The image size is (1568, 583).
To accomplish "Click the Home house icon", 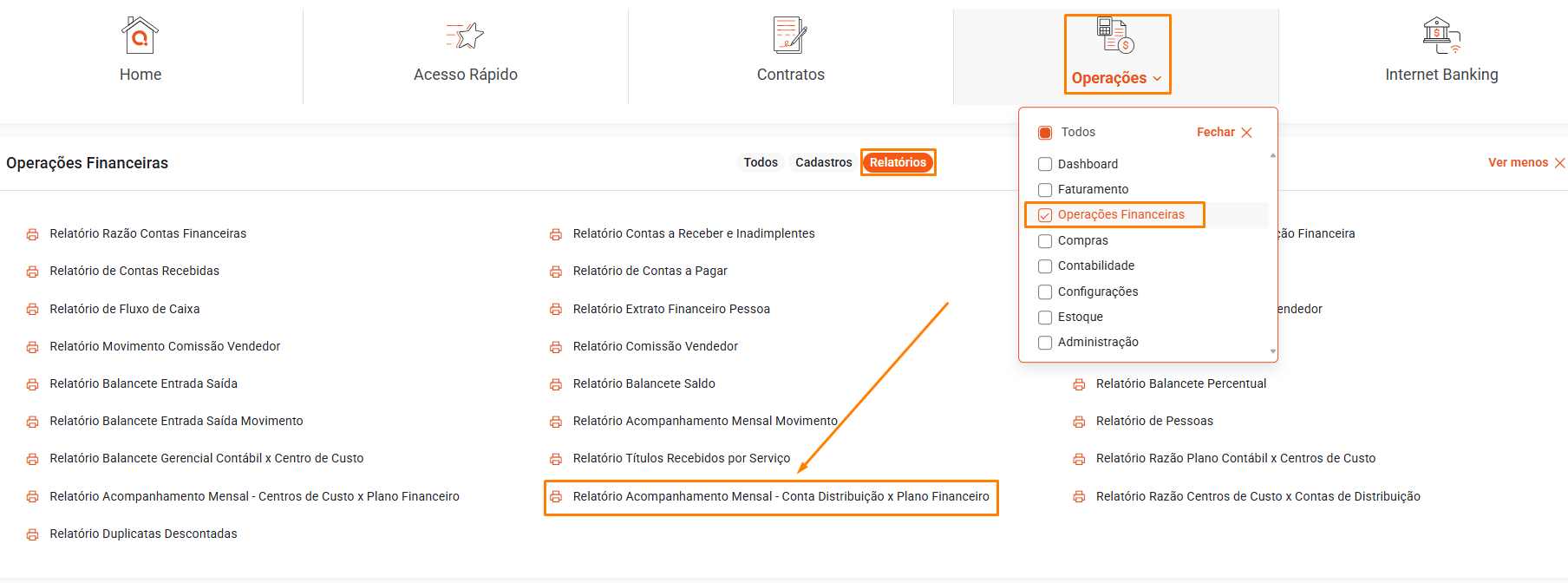I will click(x=140, y=36).
